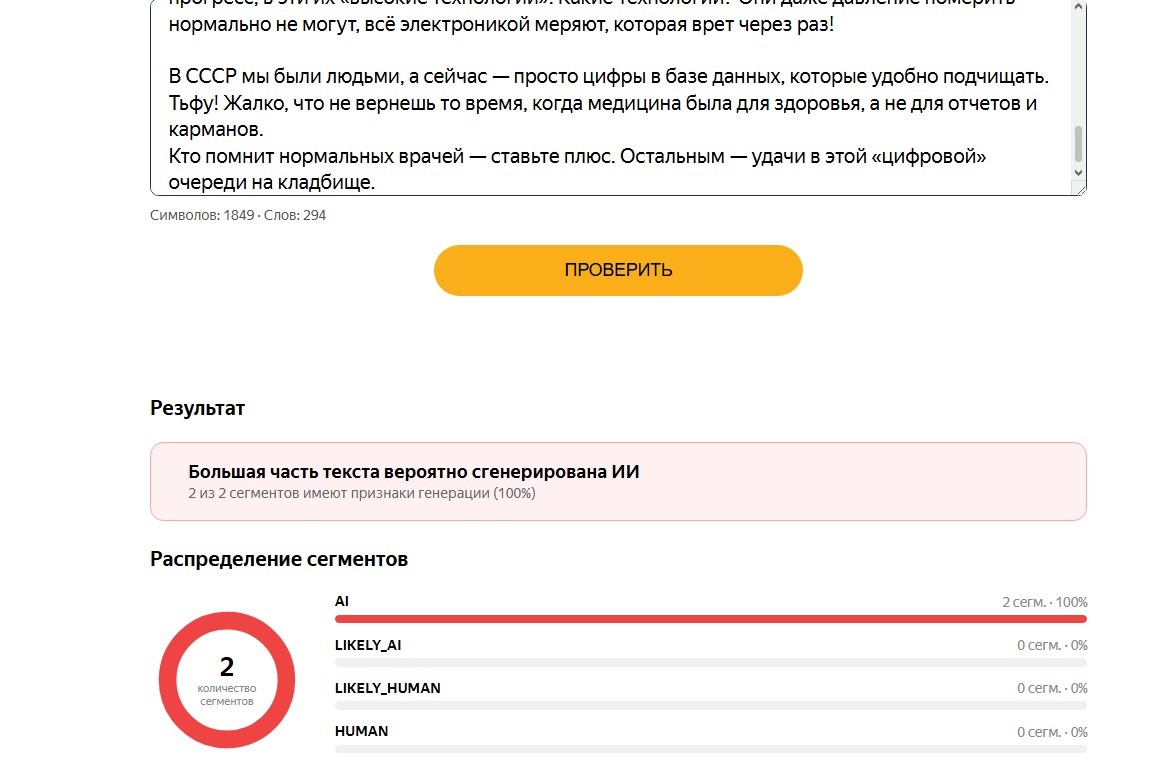
Task: Click the LIKELY_HUMAN category label
Action: (387, 688)
